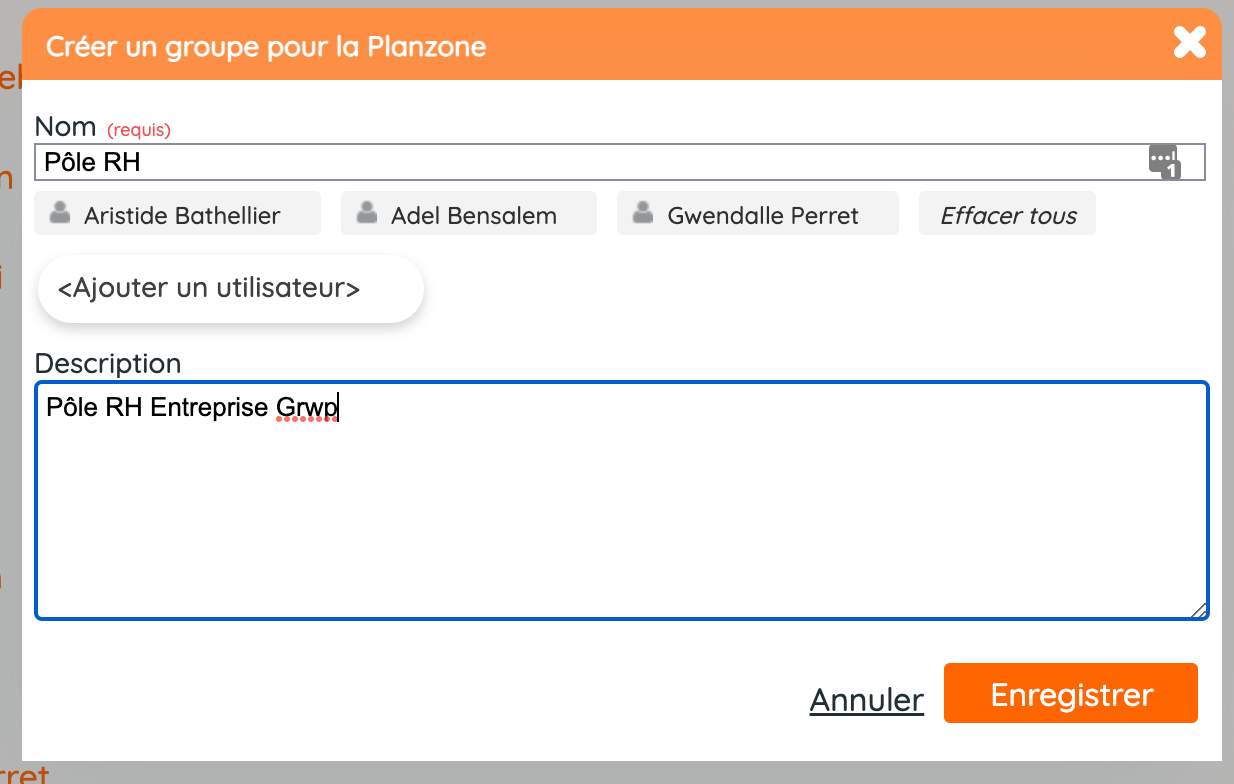The width and height of the screenshot is (1234, 784).
Task: Save the group with the Enregistrer button
Action: click(1070, 693)
